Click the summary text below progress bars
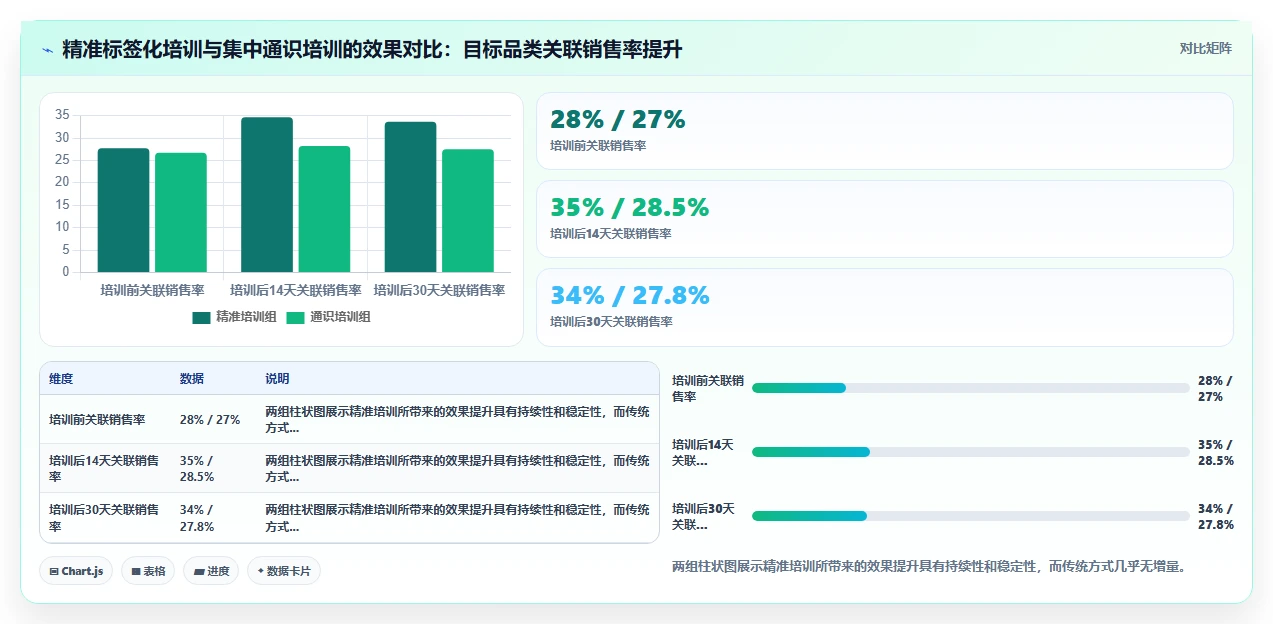The image size is (1273, 624). coord(929,566)
